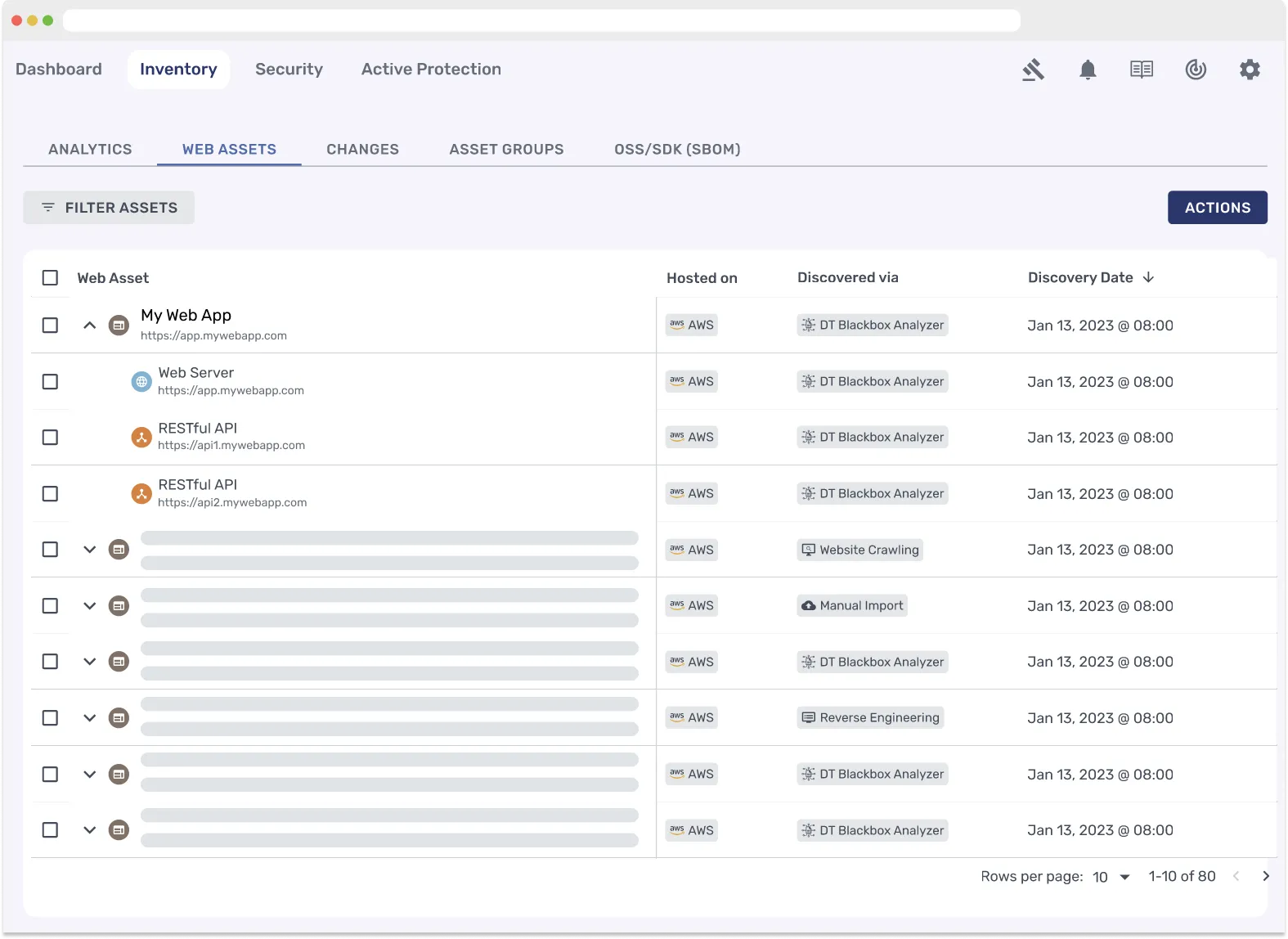Viewport: 1288px width, 939px height.
Task: Switch to the Dashboard tab
Action: click(x=59, y=70)
